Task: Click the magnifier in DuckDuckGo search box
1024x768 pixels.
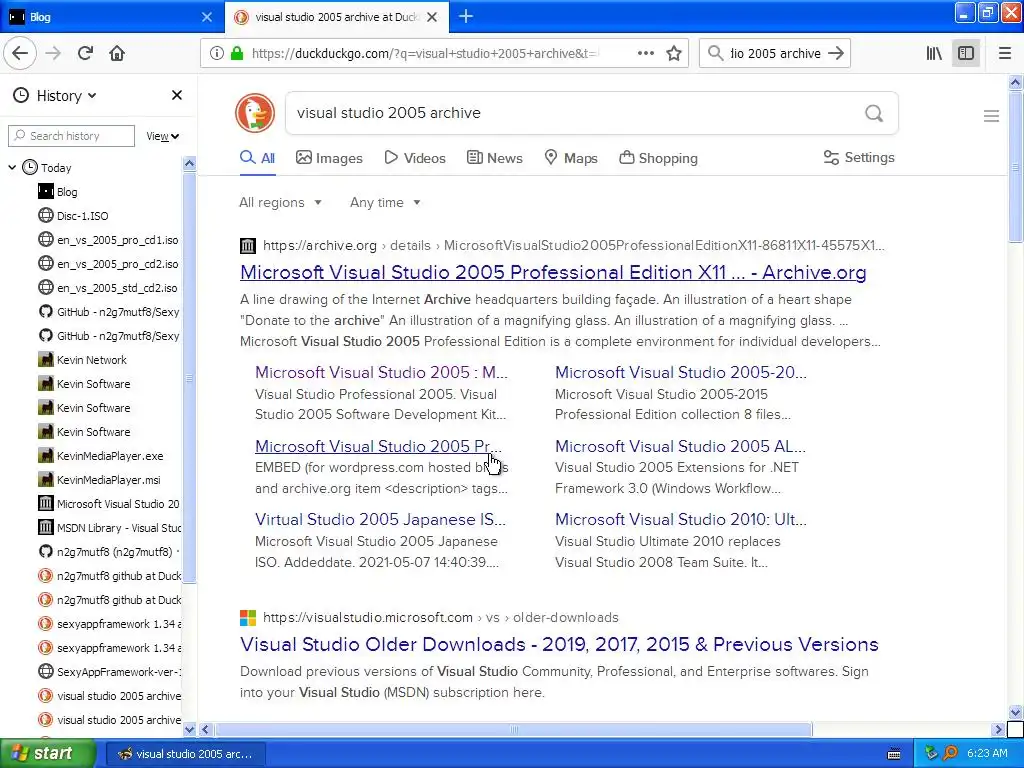Action: pos(874,113)
